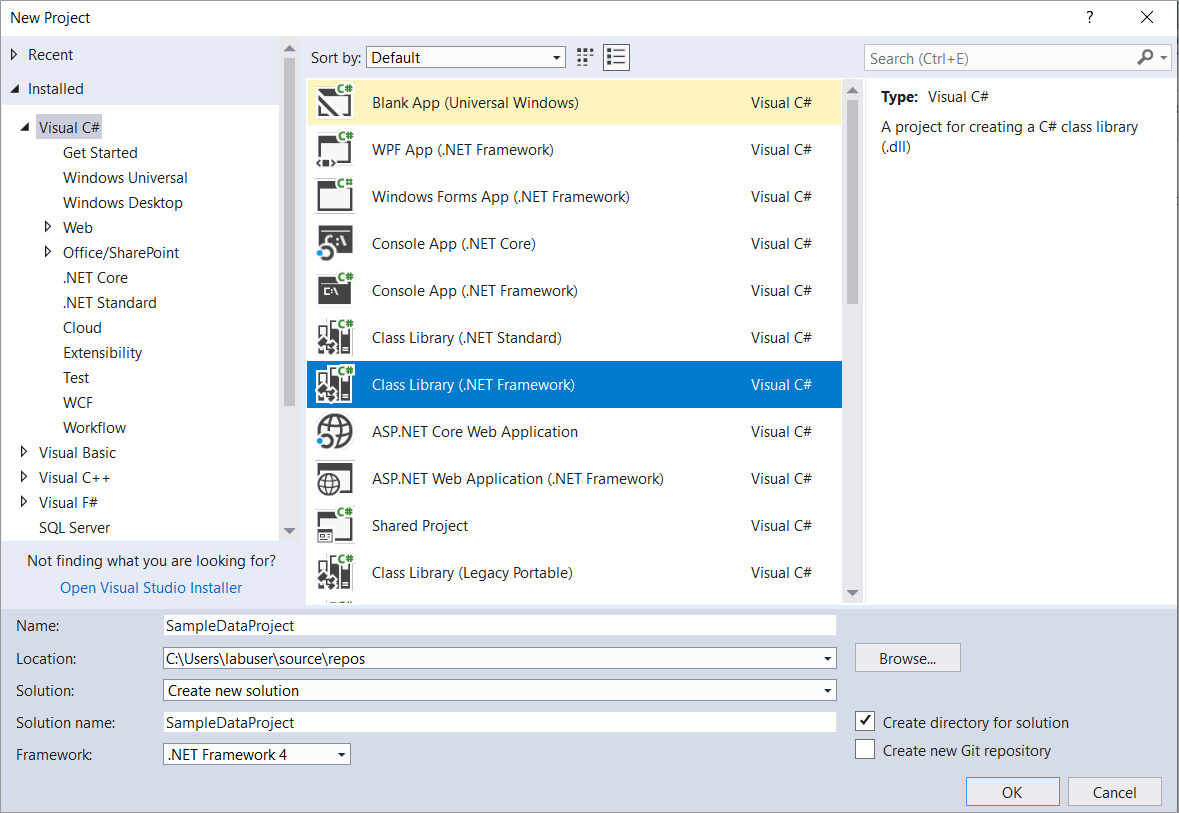Enable Create new Git repository checkbox

click(x=866, y=750)
